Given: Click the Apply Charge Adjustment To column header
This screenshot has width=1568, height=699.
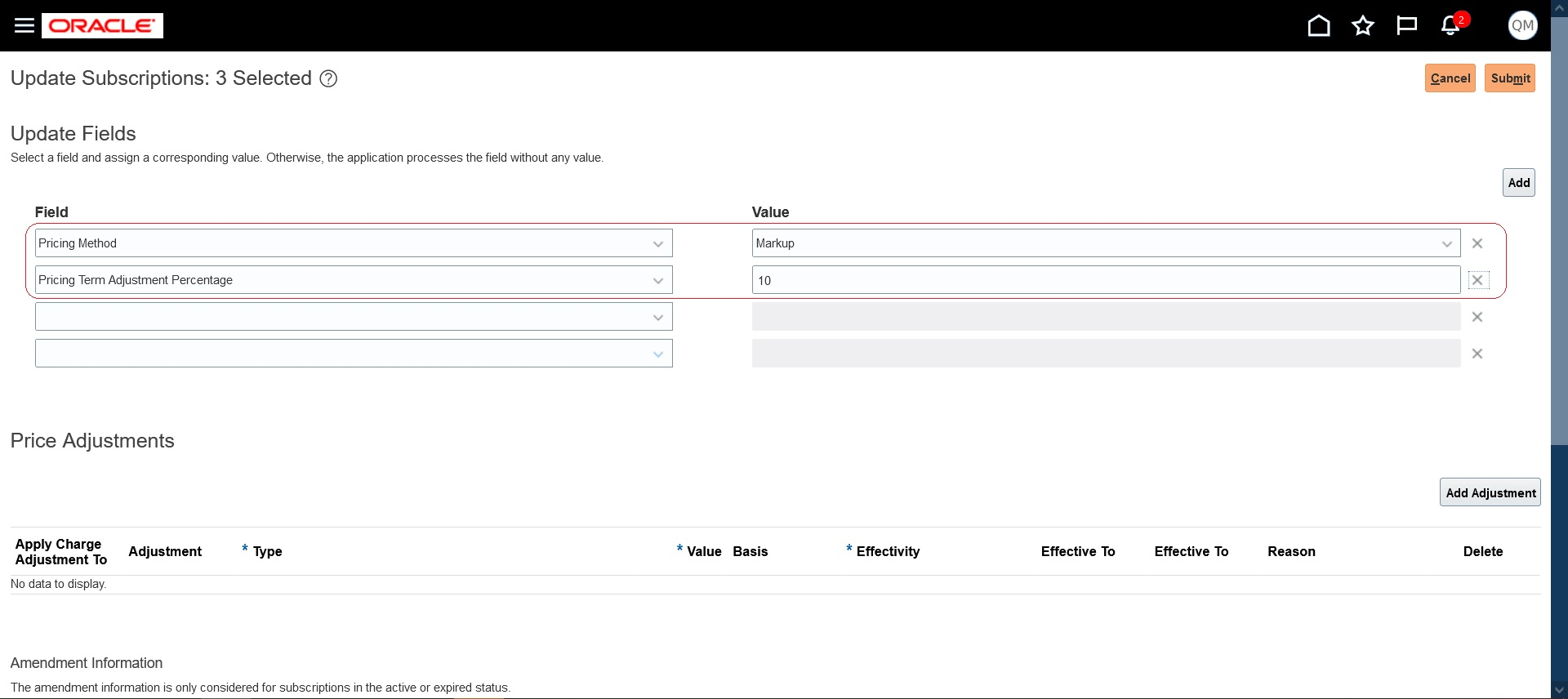Looking at the screenshot, I should click(x=61, y=552).
